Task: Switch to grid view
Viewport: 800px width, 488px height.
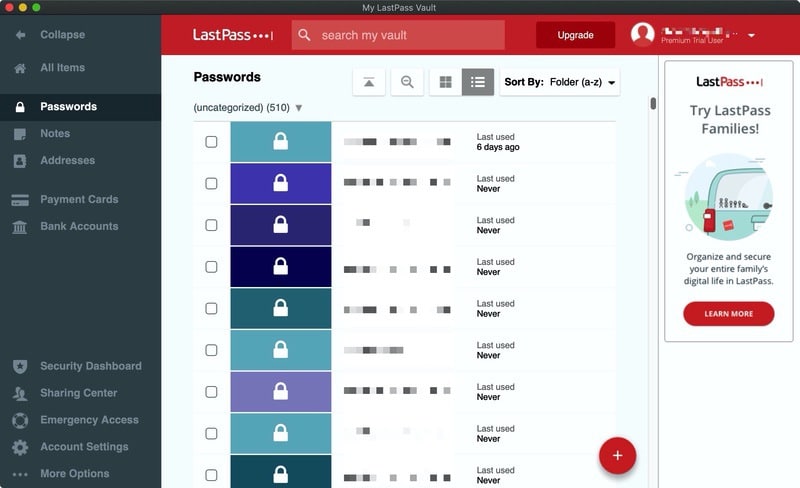Action: 445,82
